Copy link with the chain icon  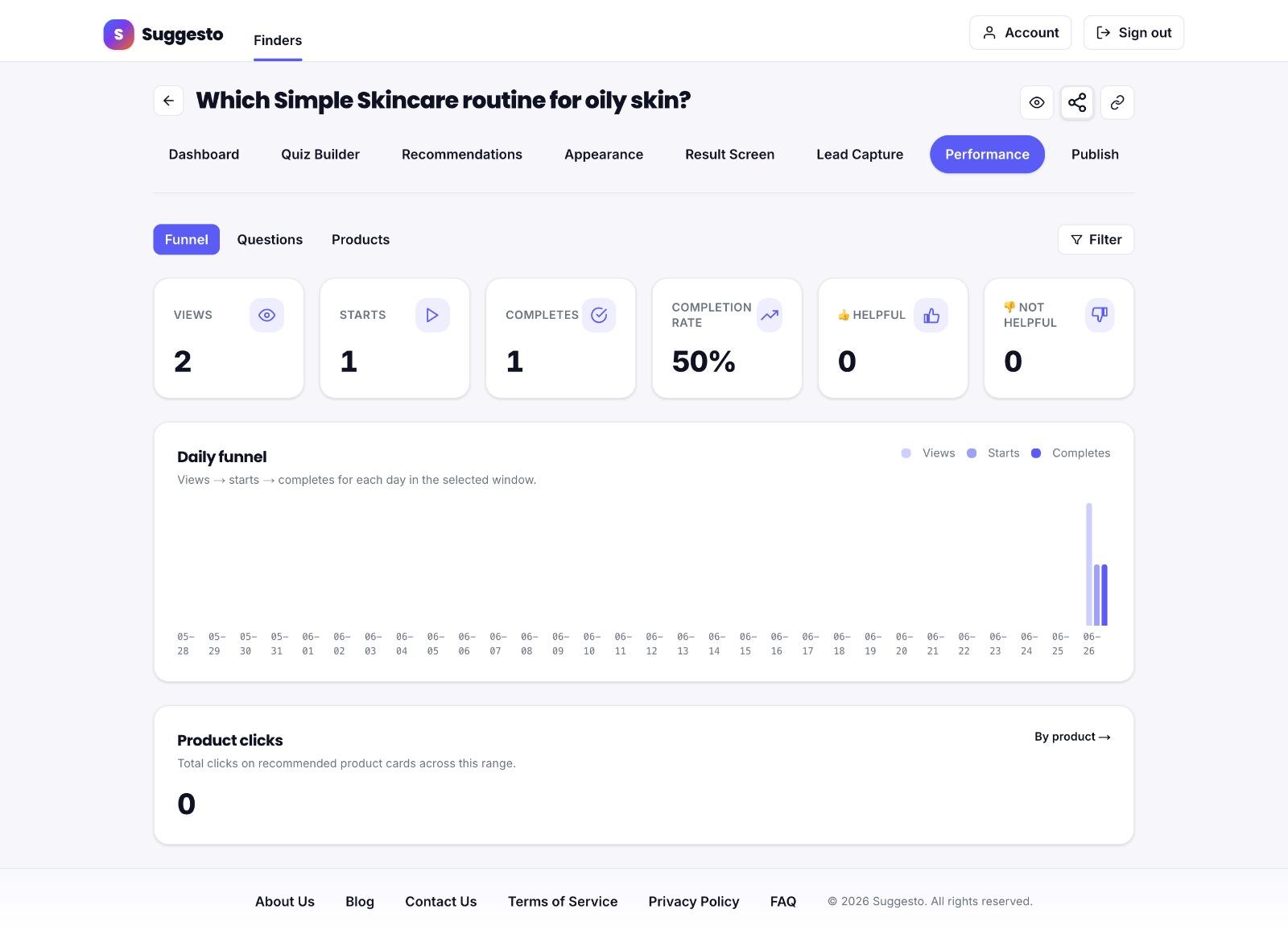point(1117,102)
